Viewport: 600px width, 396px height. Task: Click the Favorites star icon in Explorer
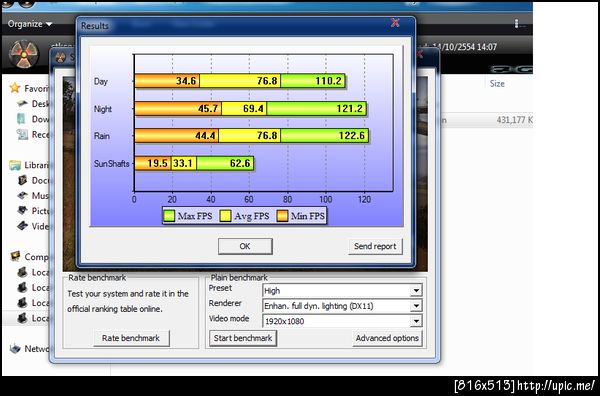tap(15, 88)
